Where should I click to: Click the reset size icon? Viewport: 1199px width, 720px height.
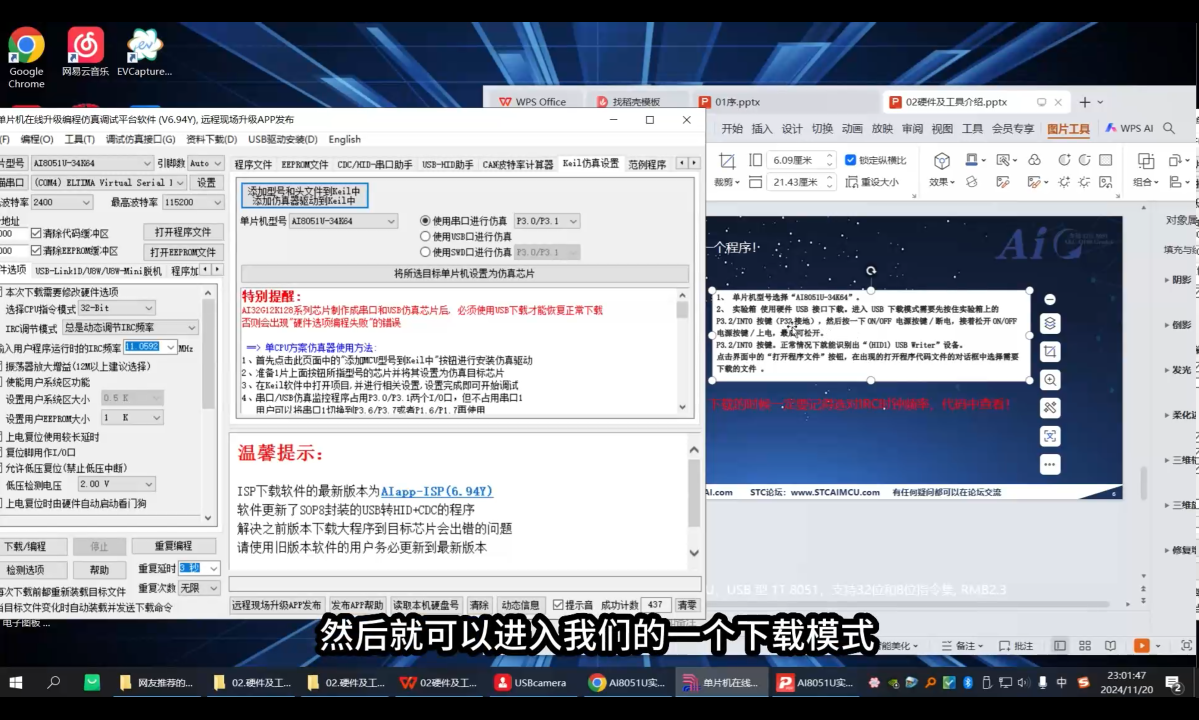click(x=851, y=182)
